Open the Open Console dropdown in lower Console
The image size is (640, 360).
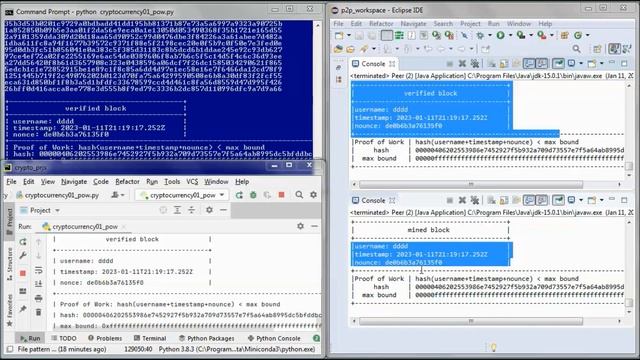click(x=601, y=200)
